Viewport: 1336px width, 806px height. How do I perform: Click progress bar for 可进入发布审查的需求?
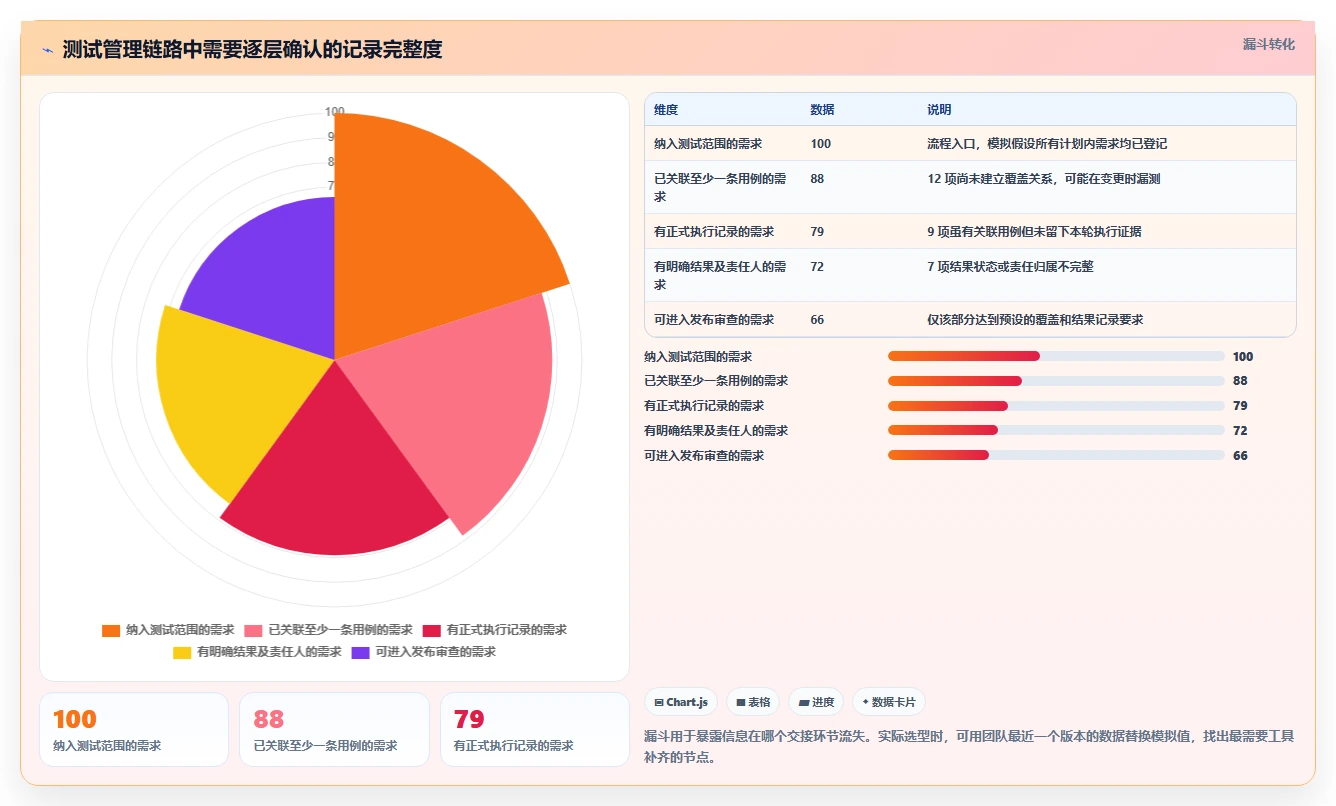[x=1056, y=455]
